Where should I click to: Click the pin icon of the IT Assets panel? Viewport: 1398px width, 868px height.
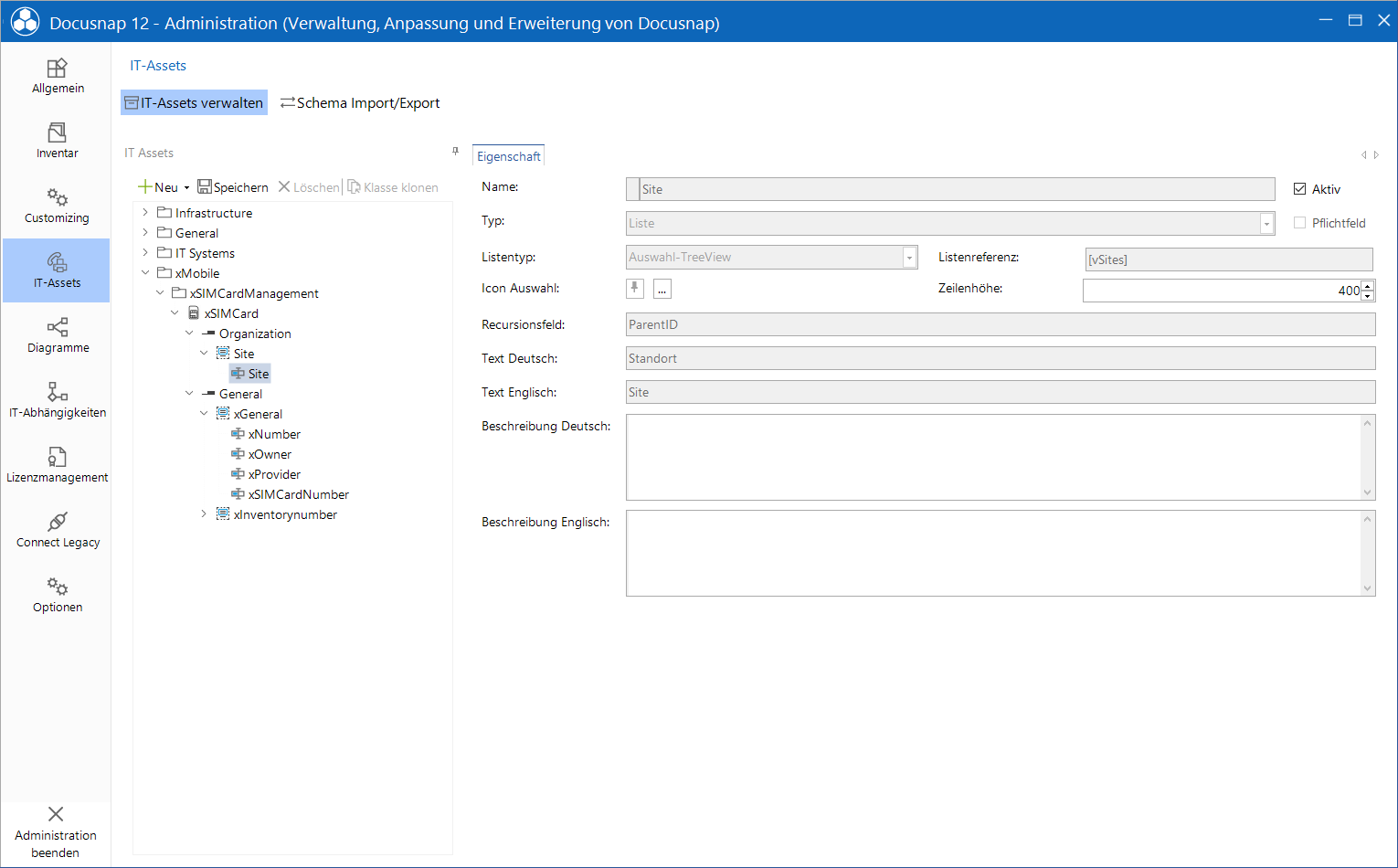[455, 152]
